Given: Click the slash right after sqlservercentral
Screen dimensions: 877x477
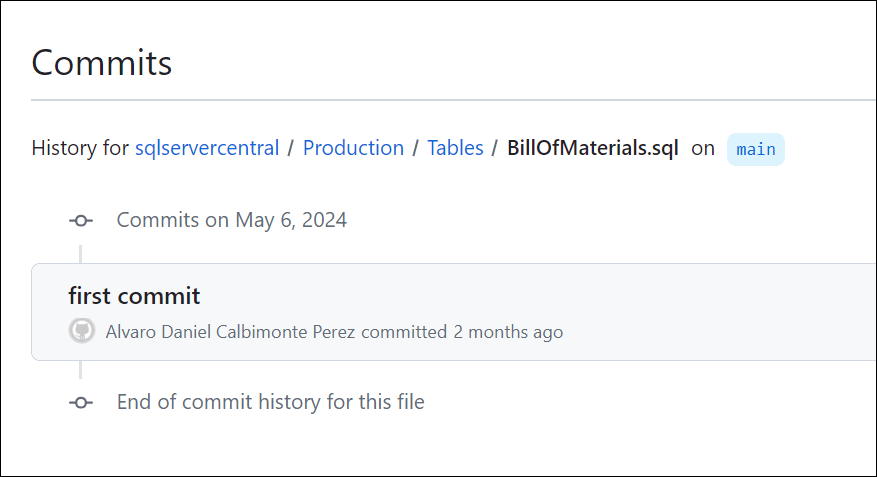Looking at the screenshot, I should coord(291,148).
